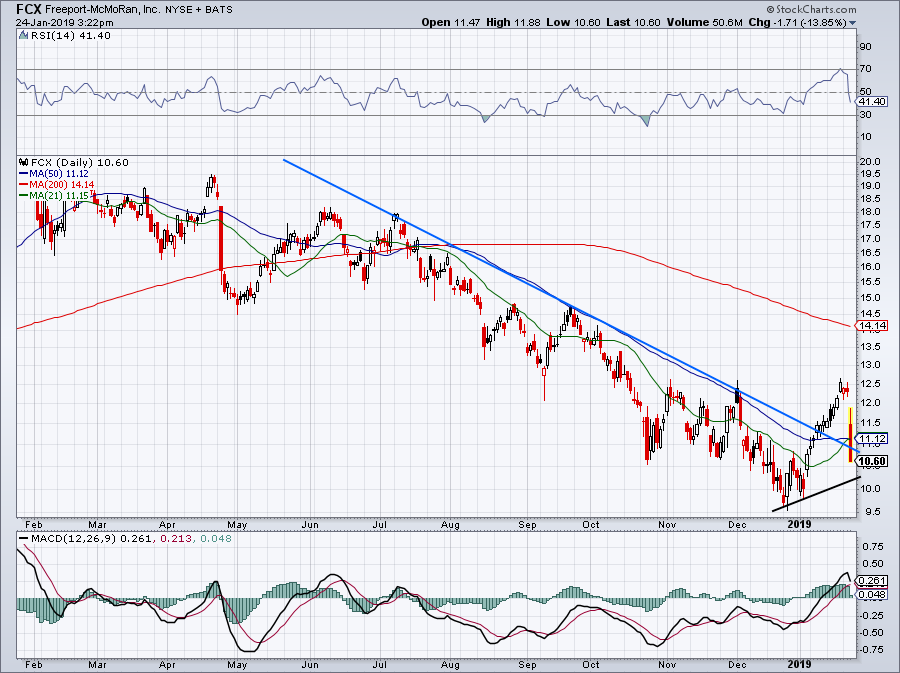
Task: Click the High 11.88 value
Action: tap(513, 22)
